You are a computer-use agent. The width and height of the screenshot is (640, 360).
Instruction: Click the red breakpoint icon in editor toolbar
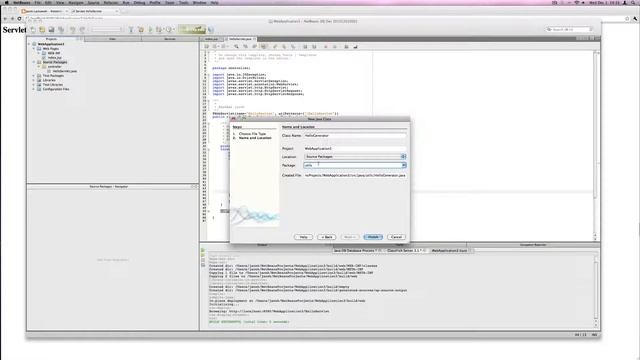[x=326, y=47]
